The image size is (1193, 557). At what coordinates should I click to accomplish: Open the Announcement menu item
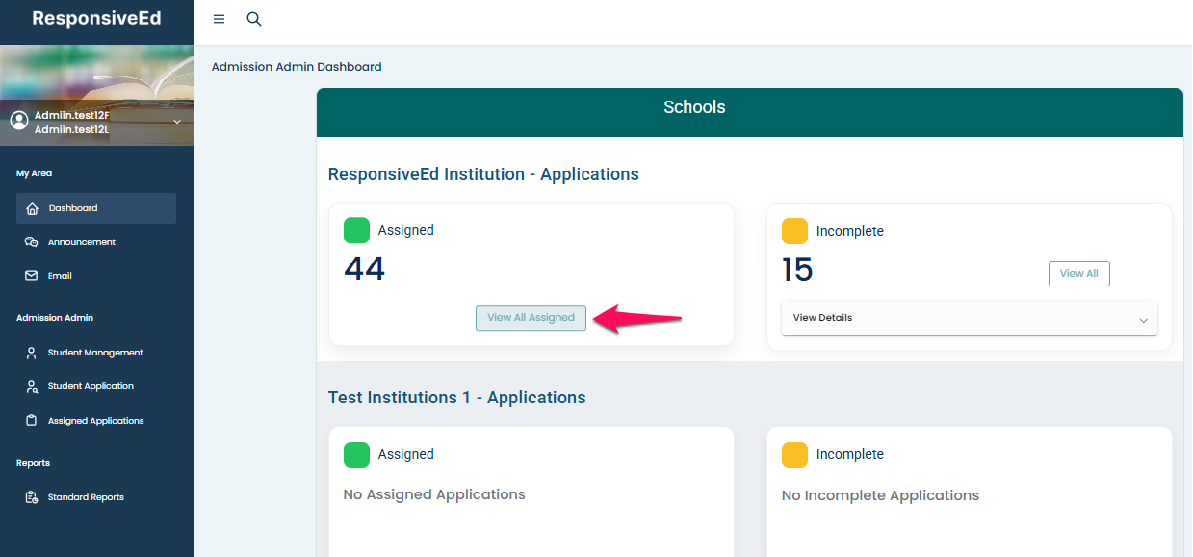click(82, 242)
